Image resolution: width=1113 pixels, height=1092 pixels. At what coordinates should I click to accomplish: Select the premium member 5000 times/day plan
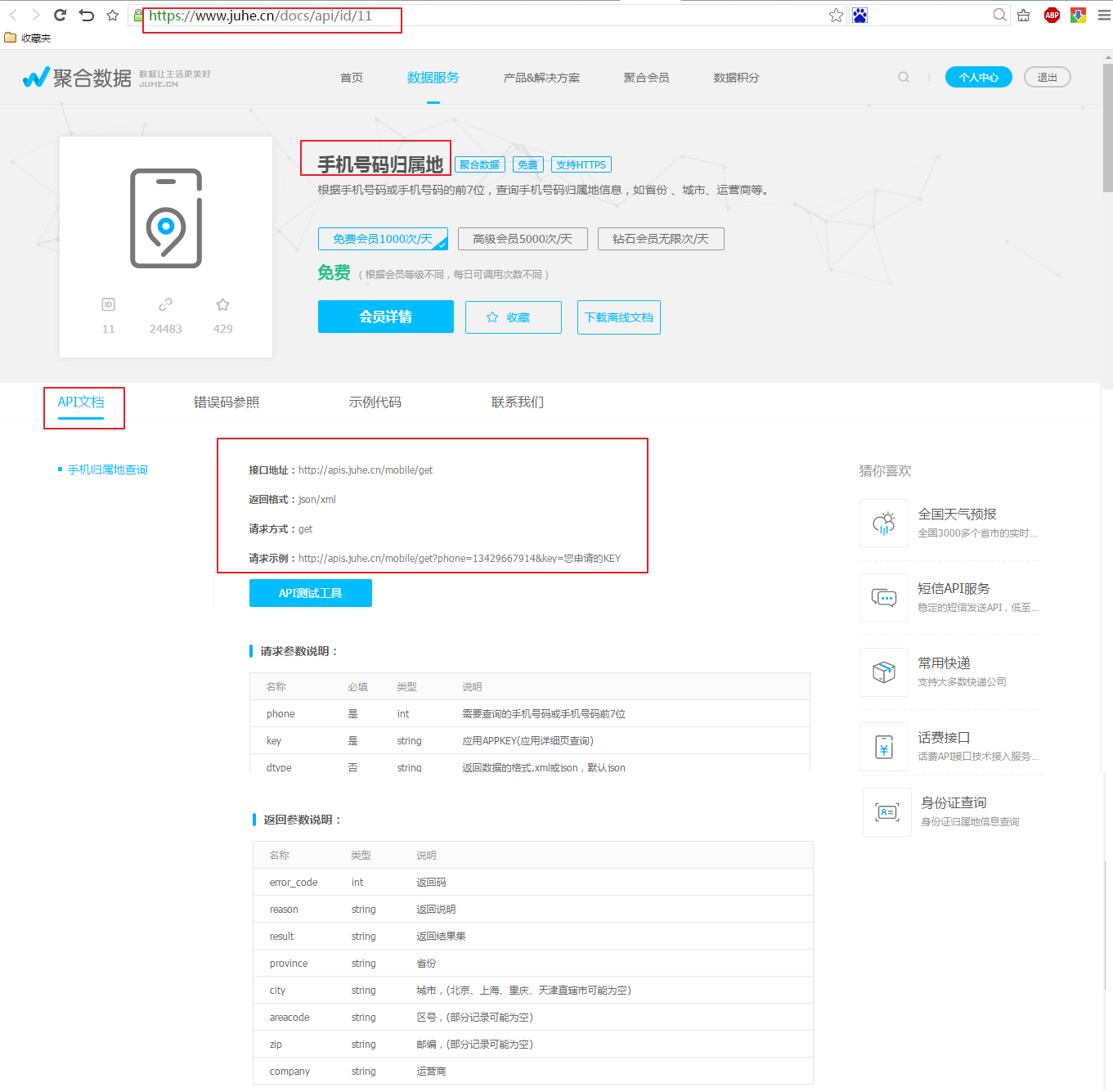pos(523,239)
